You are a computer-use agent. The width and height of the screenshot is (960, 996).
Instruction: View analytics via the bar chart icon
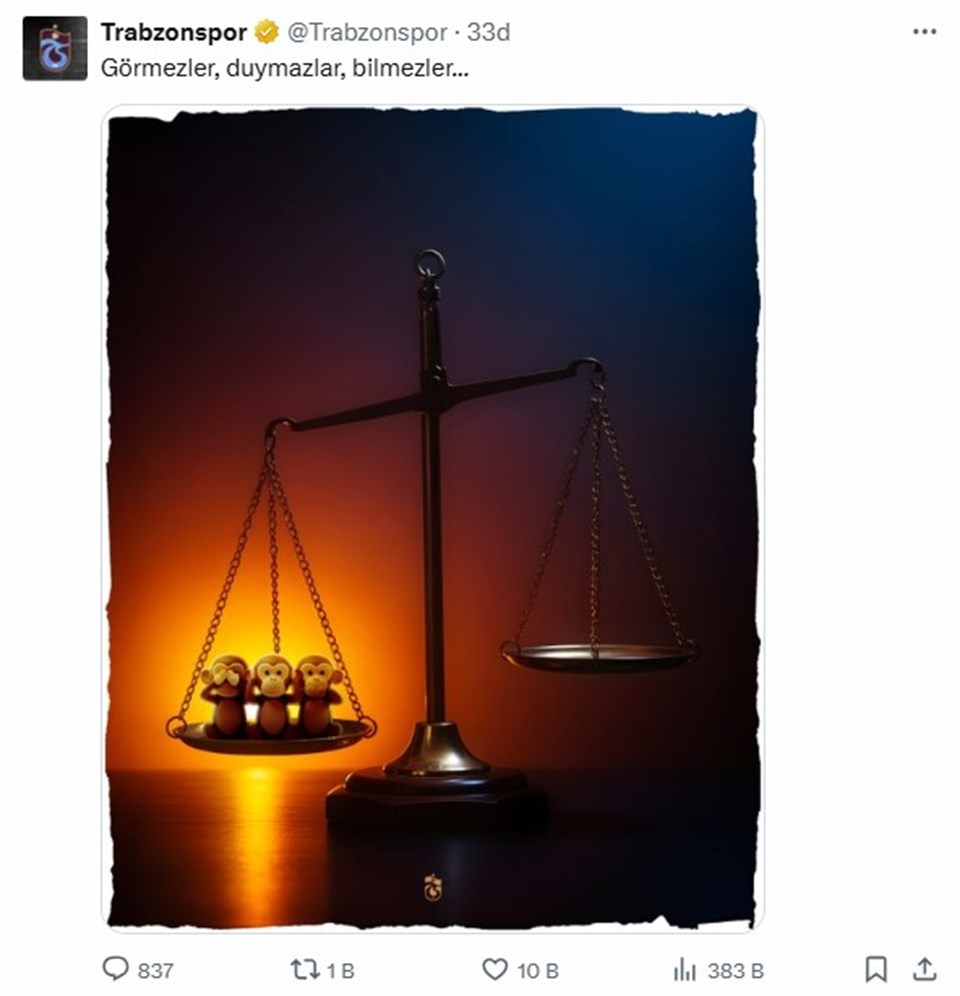click(685, 970)
